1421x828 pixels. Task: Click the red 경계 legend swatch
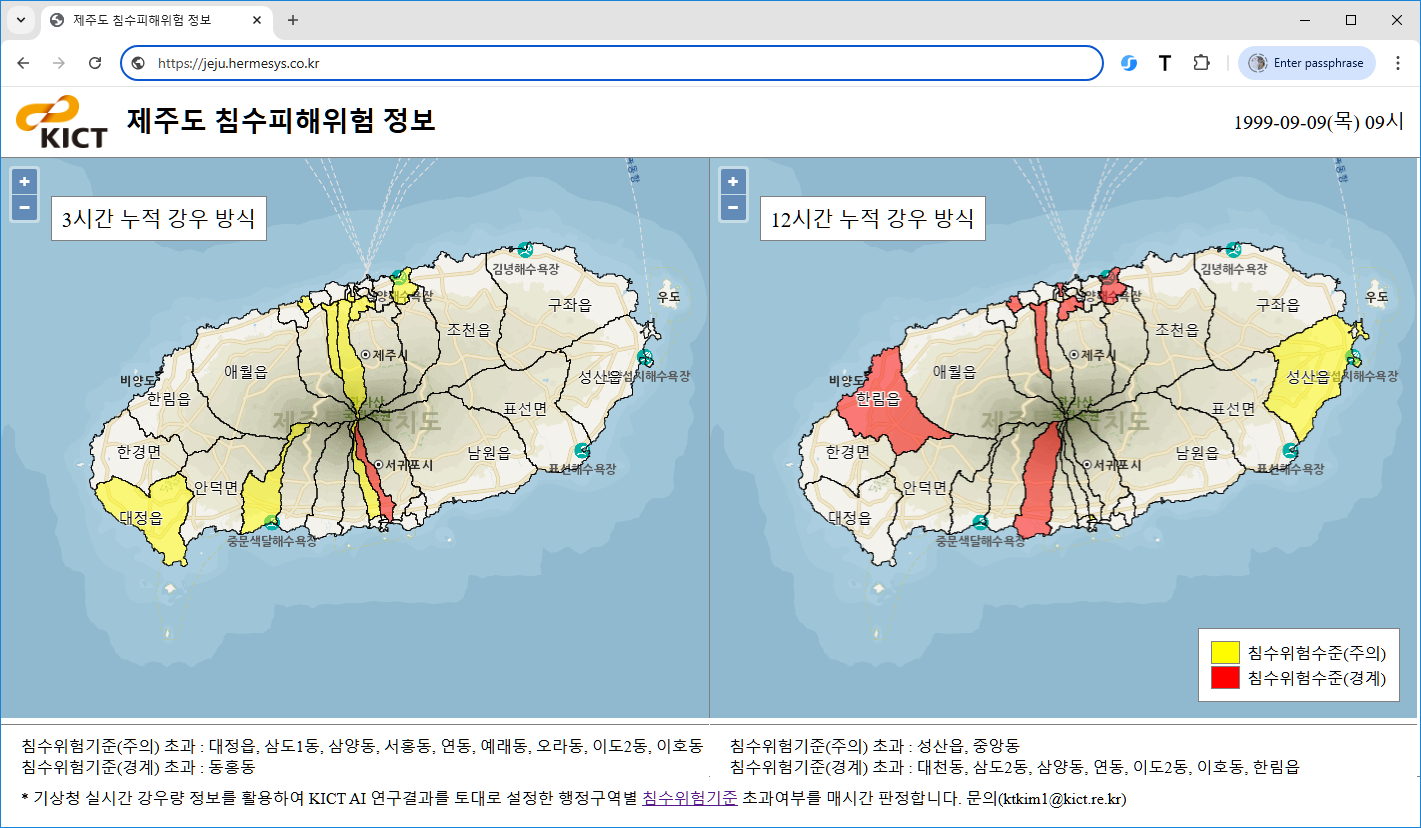coord(1225,678)
